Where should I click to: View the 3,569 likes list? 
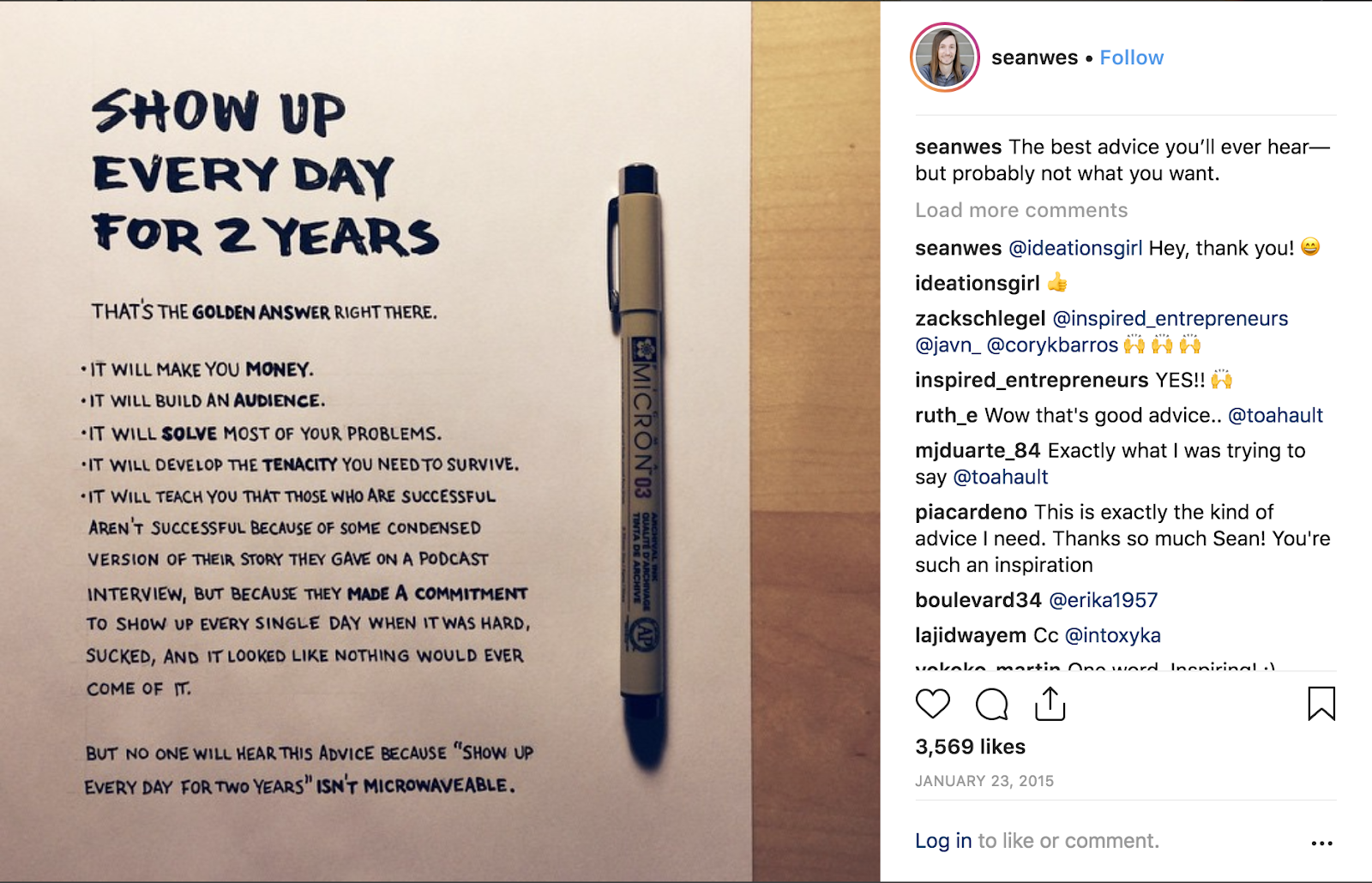pos(970,747)
